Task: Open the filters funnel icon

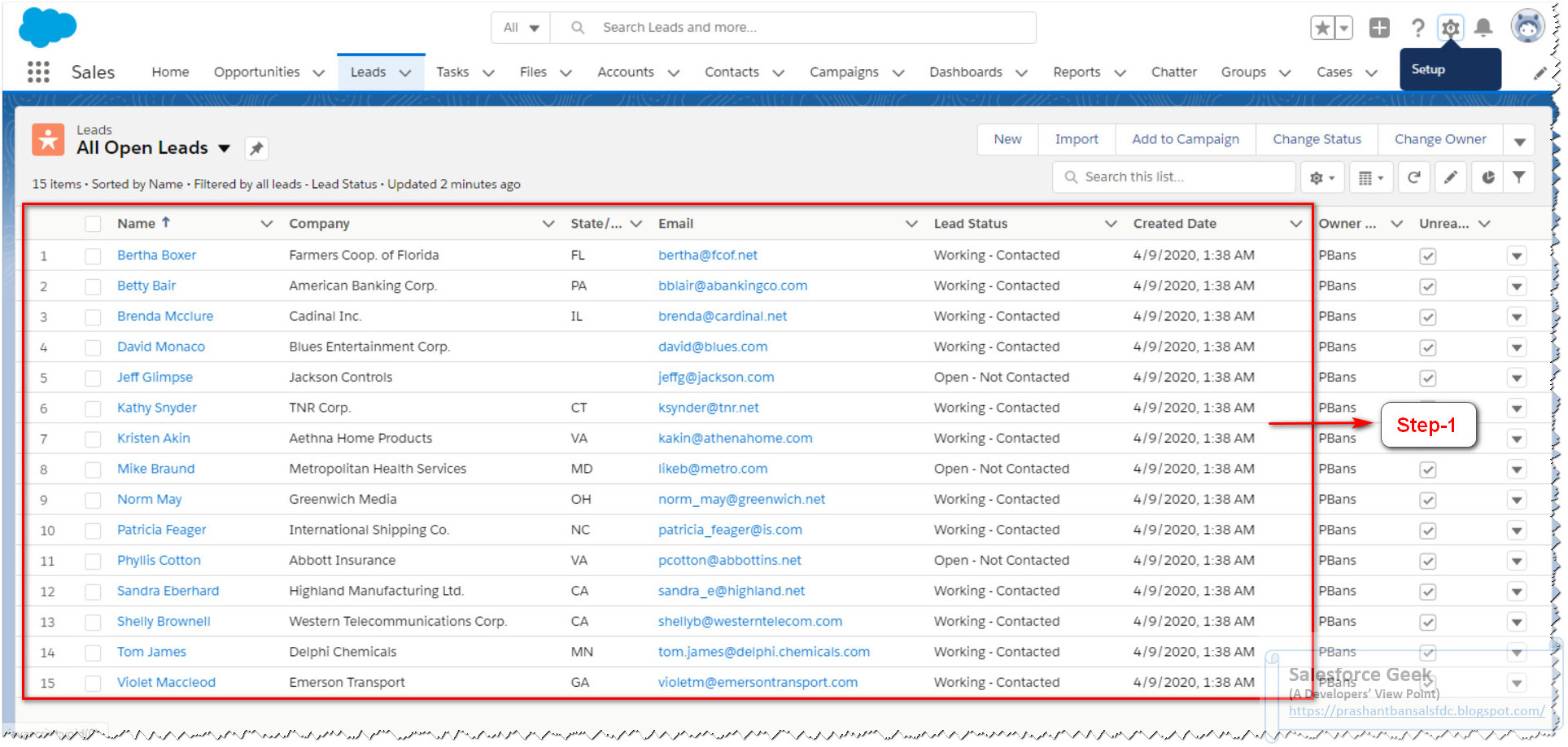Action: point(1518,177)
